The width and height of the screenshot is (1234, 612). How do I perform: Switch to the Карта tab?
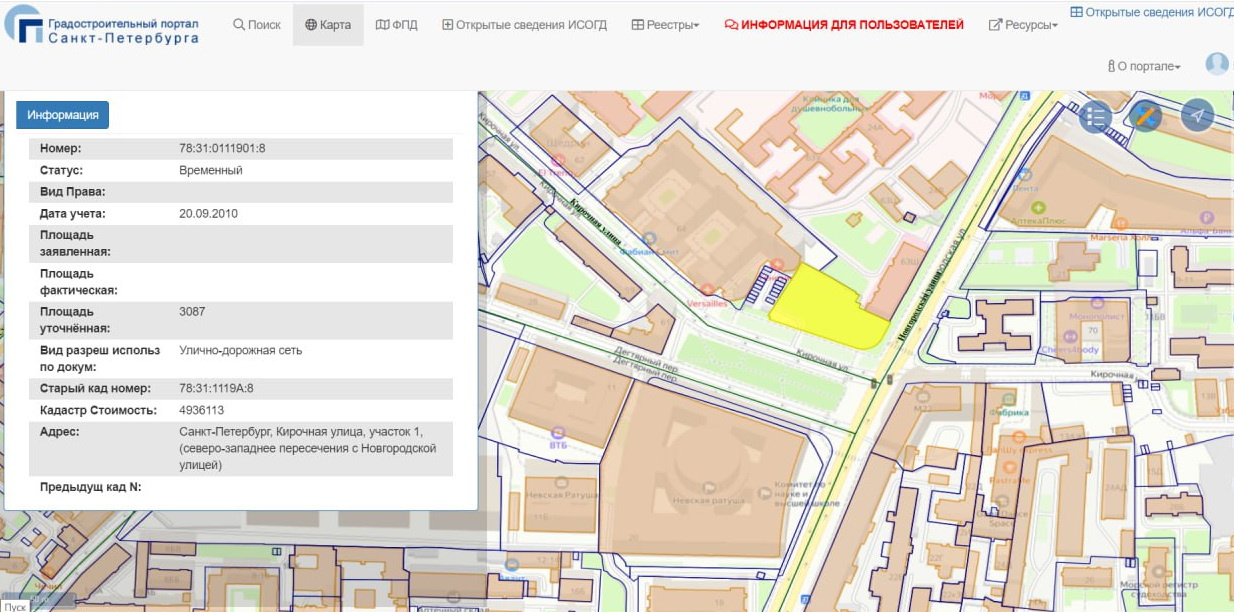[328, 25]
